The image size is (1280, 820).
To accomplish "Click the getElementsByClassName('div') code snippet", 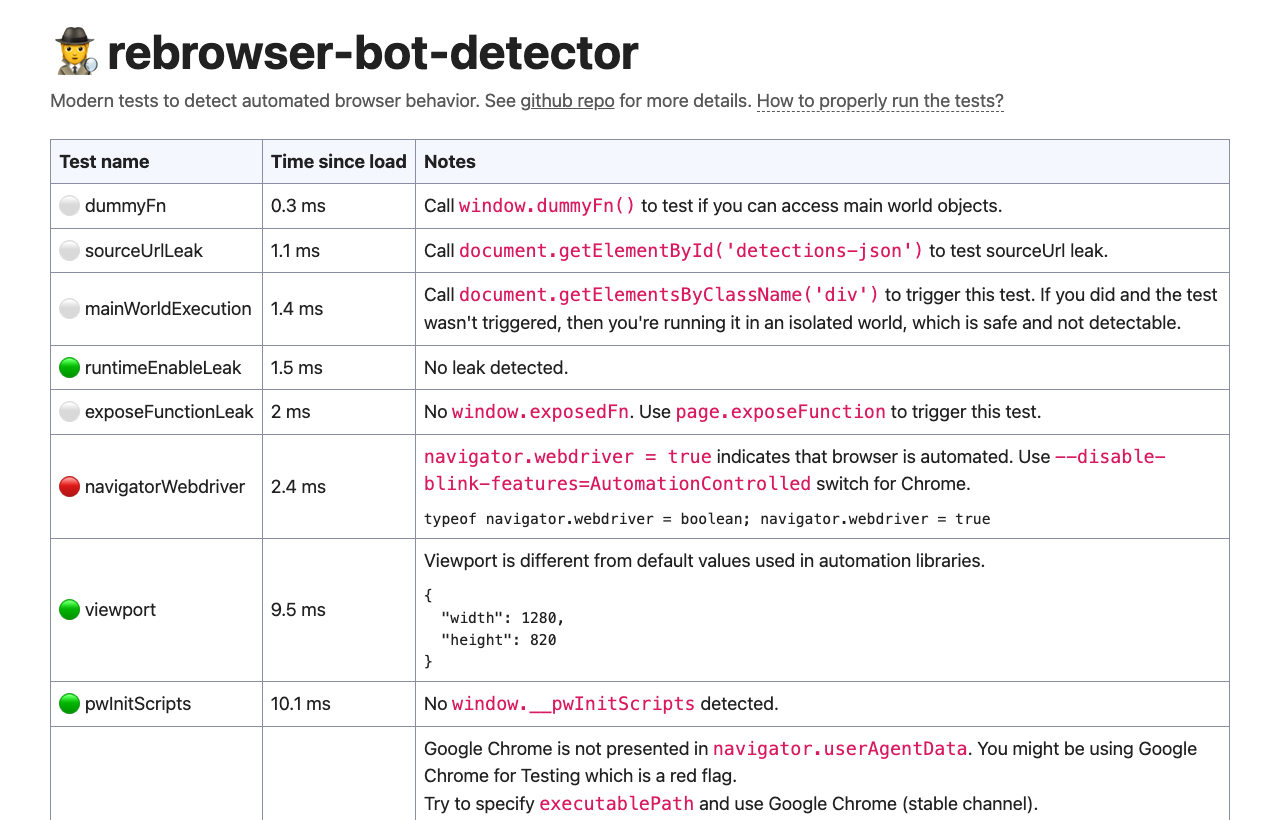I will pyautogui.click(x=669, y=295).
